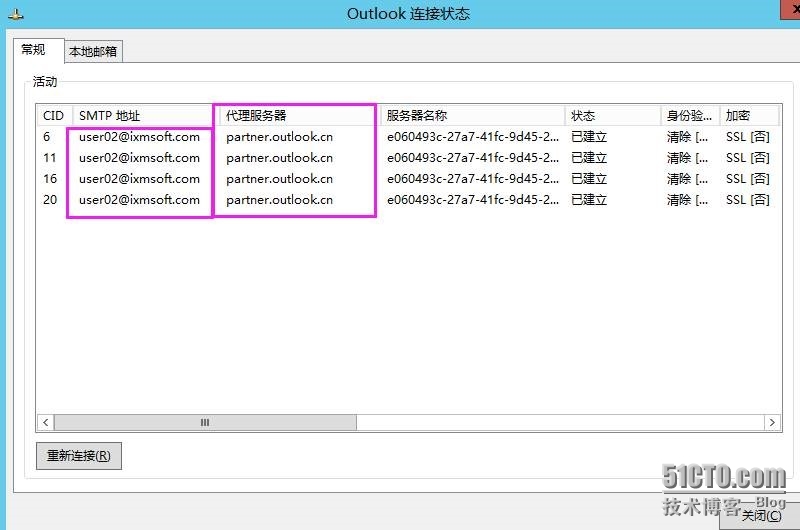This screenshot has width=800, height=530.
Task: Click the 关闭(C) button
Action: click(x=760, y=516)
